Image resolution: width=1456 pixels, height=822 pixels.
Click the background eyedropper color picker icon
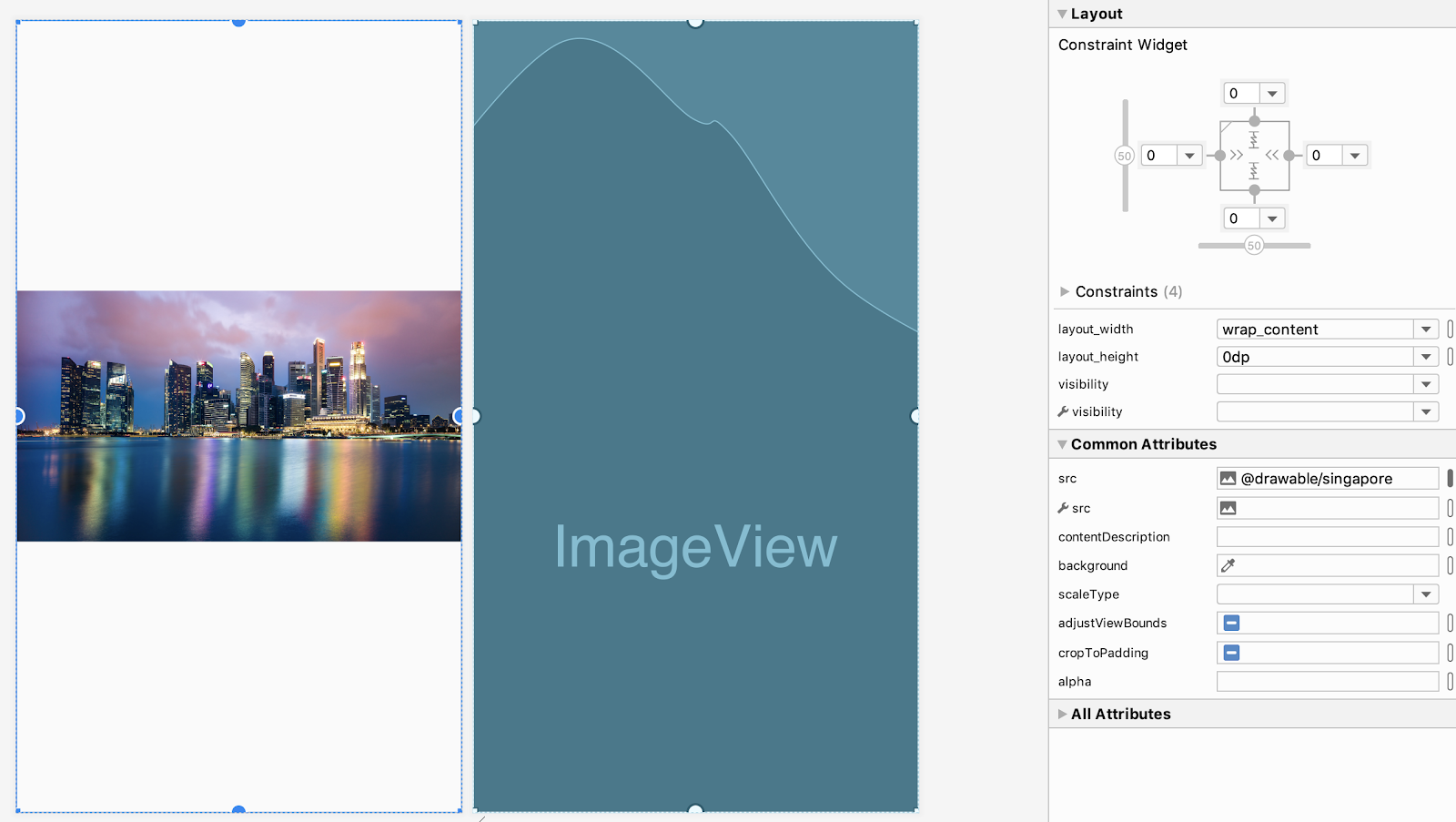(x=1228, y=565)
